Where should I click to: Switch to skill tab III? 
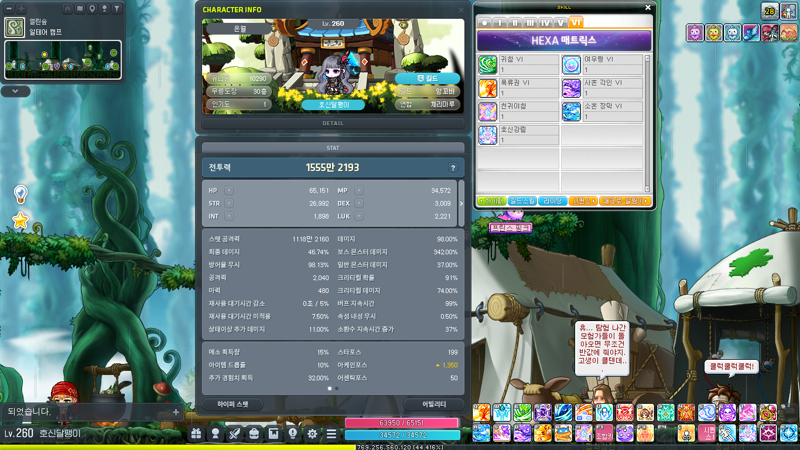click(531, 23)
